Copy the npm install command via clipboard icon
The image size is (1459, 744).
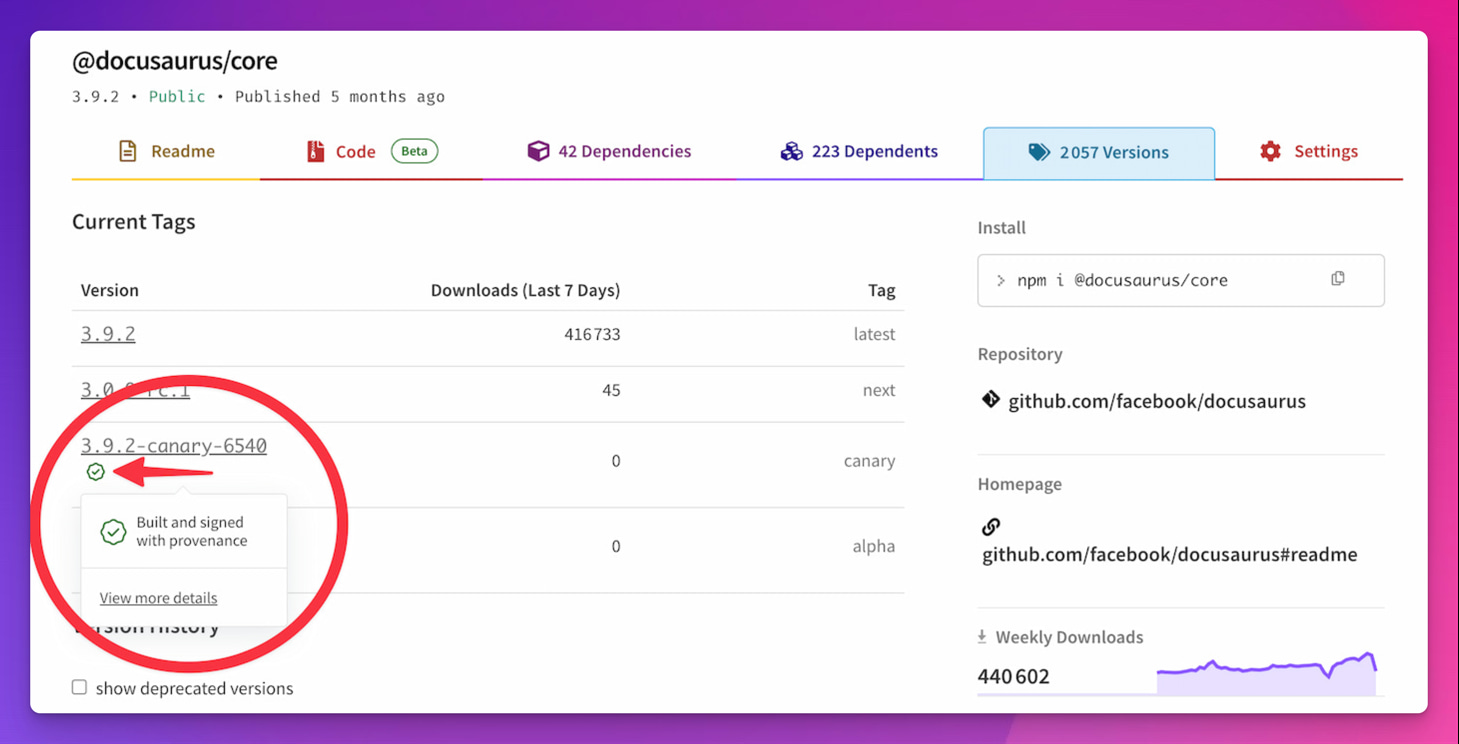point(1338,279)
